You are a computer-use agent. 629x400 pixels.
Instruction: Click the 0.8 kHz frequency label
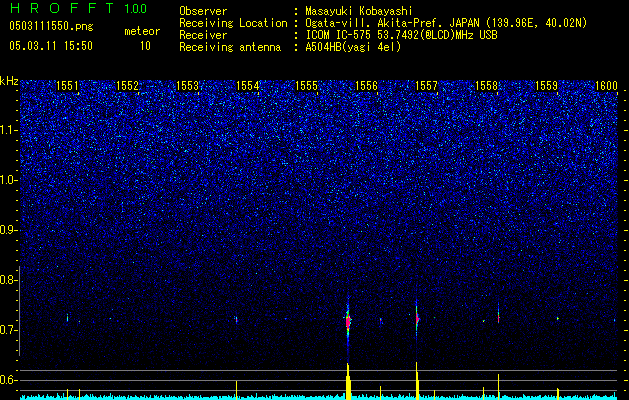[x=9, y=280]
